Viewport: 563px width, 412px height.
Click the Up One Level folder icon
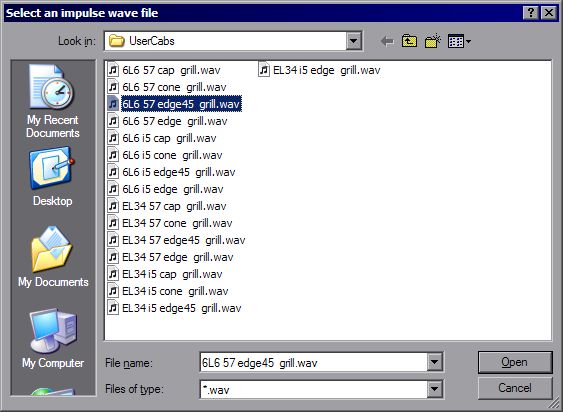[409, 41]
